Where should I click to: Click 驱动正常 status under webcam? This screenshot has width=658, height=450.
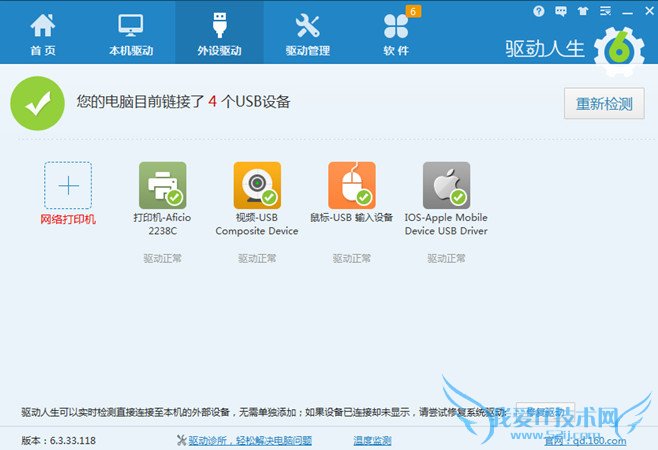[x=257, y=258]
